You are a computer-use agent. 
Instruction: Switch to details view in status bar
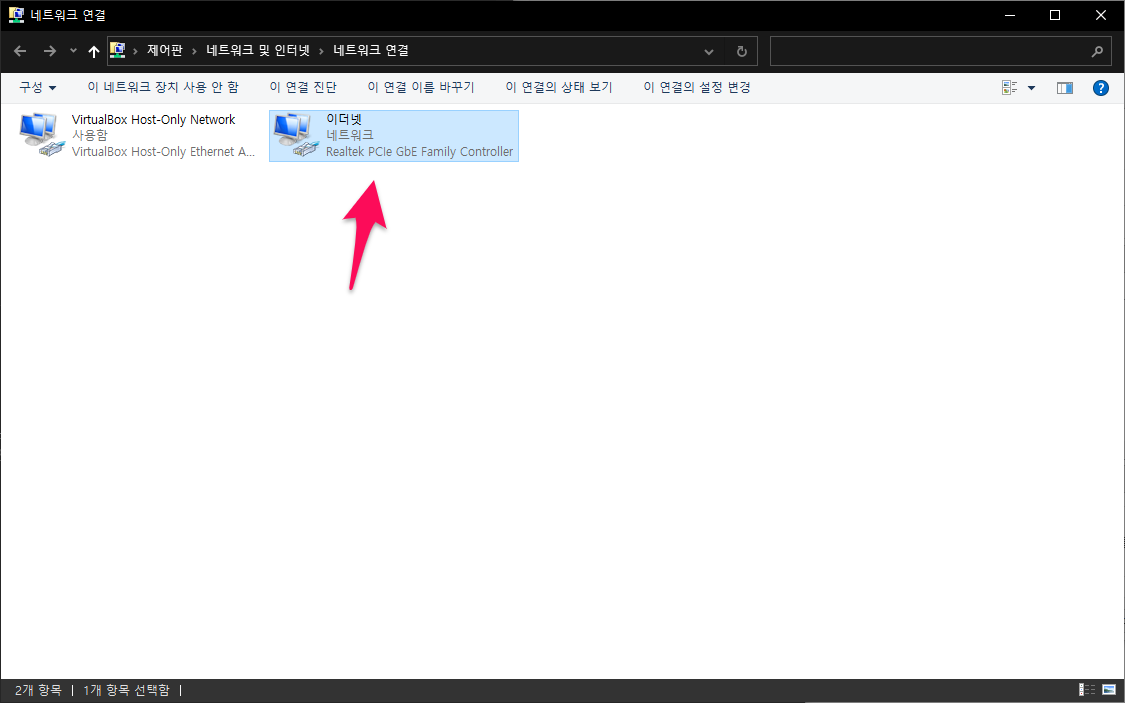point(1087,689)
